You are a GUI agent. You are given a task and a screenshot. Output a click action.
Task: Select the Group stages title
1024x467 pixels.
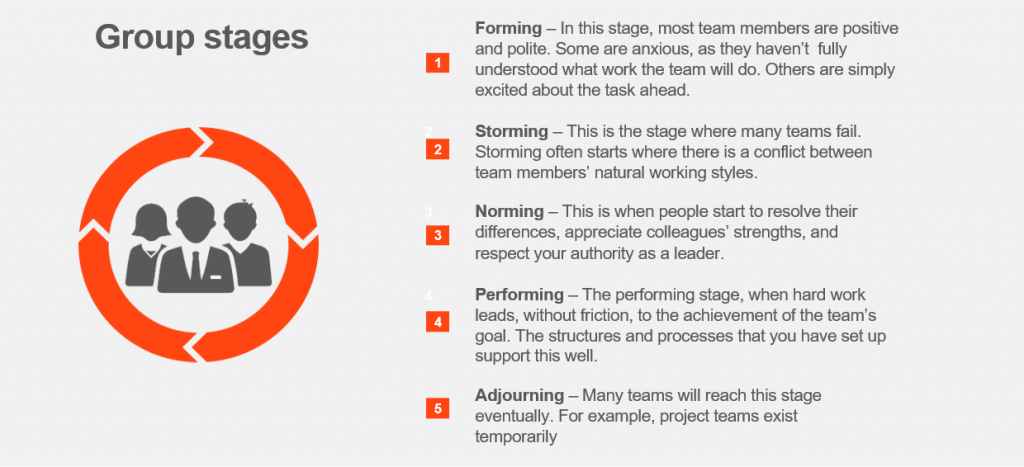click(x=202, y=37)
